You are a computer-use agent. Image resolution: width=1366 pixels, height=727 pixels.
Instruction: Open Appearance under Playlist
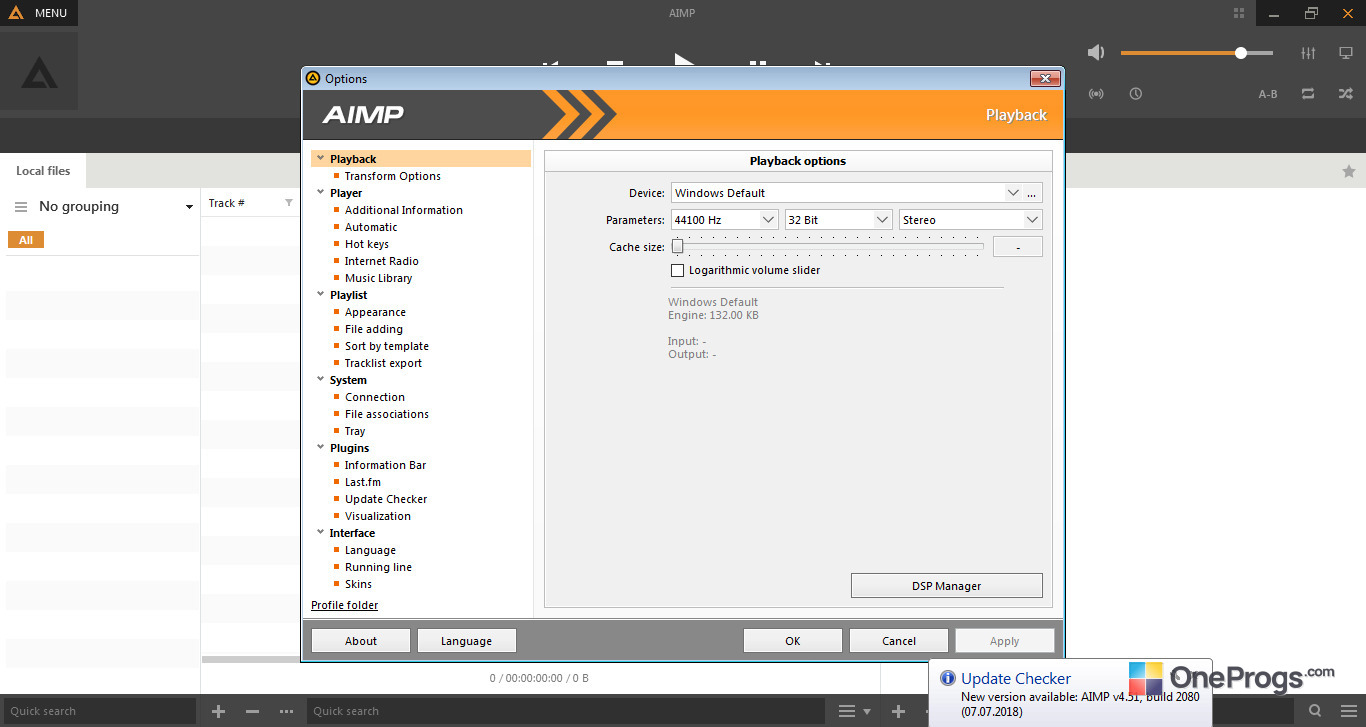pyautogui.click(x=375, y=312)
